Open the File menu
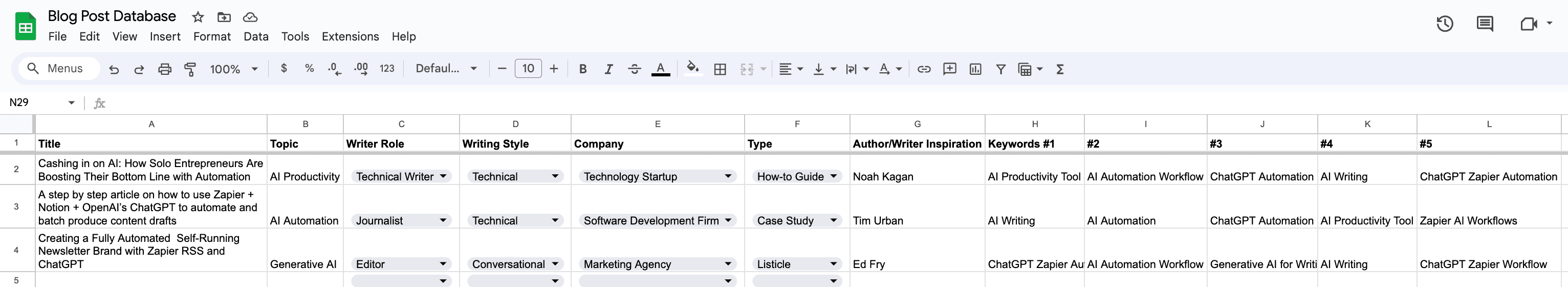 (57, 36)
